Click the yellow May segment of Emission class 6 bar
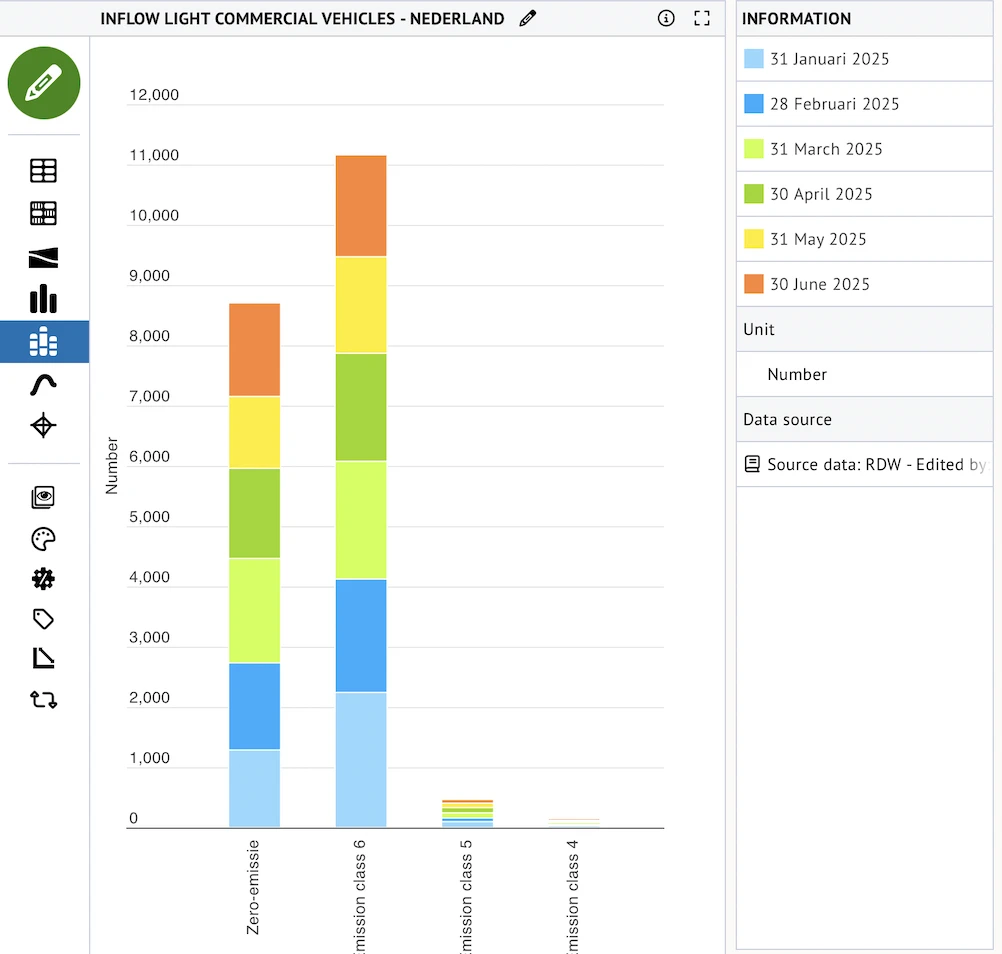Screen dimensions: 1002x954 pyautogui.click(x=361, y=305)
